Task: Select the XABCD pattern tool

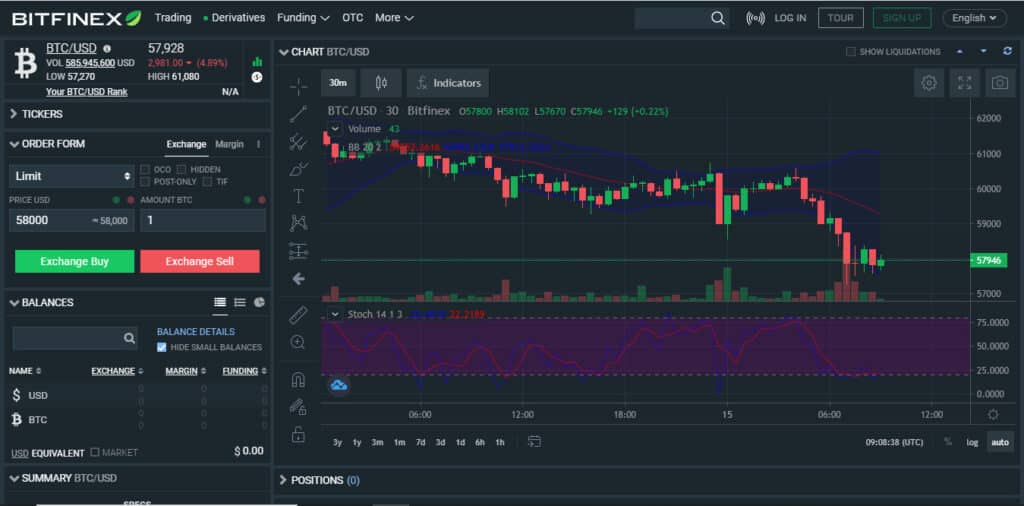Action: pyautogui.click(x=298, y=223)
